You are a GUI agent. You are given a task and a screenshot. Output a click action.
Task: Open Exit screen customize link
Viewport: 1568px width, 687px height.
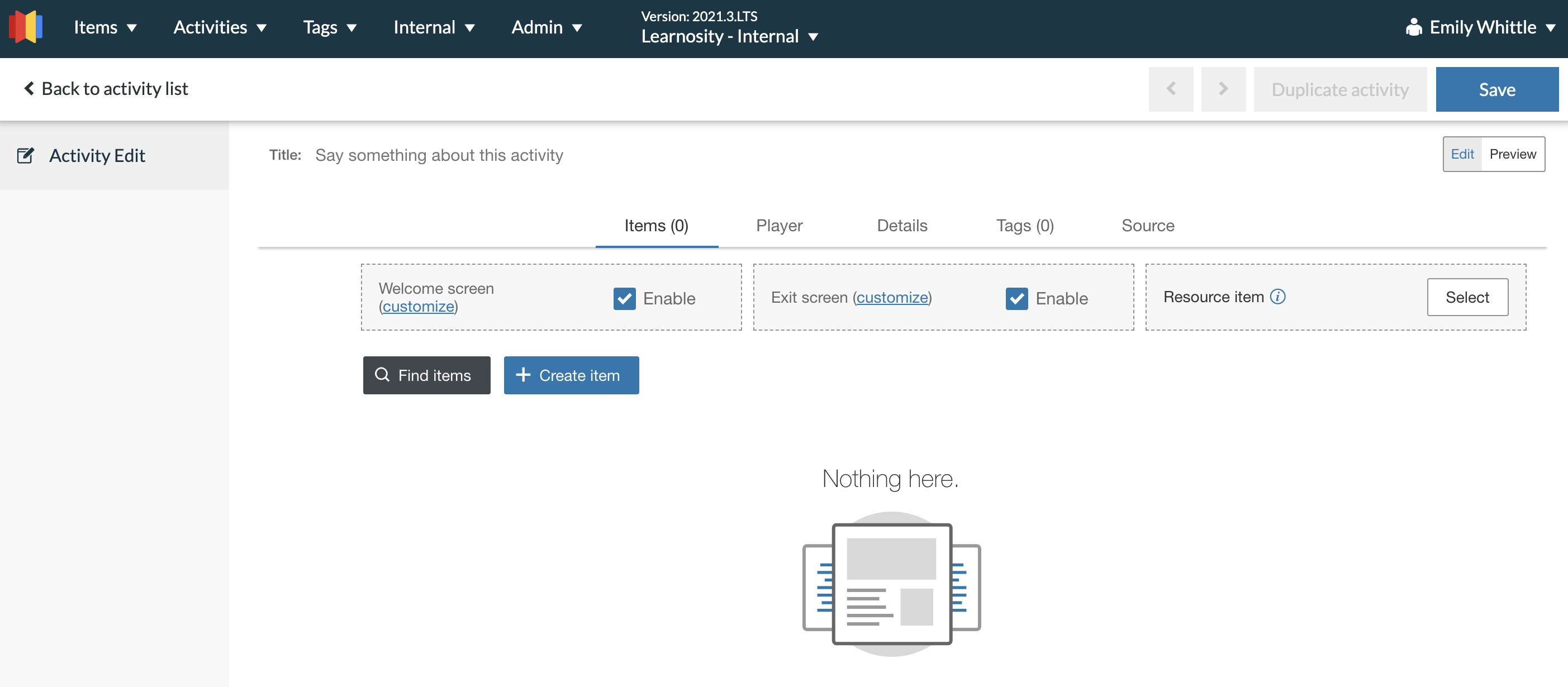[892, 298]
